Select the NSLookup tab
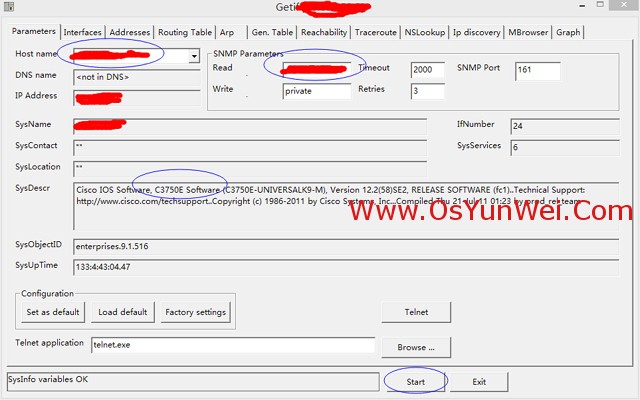The width and height of the screenshot is (640, 400). tap(425, 32)
